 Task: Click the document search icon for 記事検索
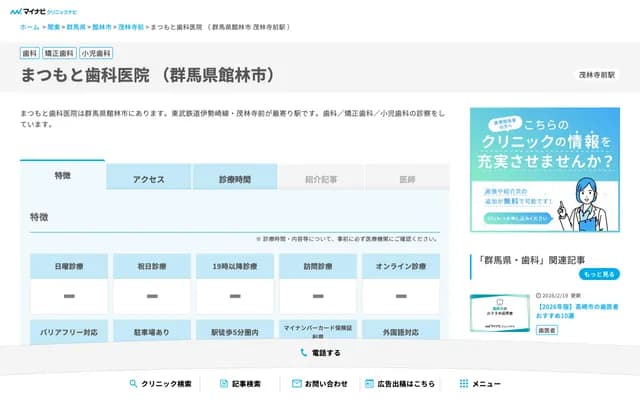222,383
